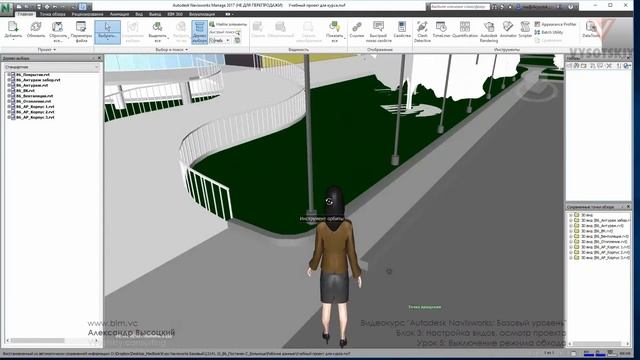This screenshot has height=360, width=640.
Task: Open the Вид (View) ribbon tab
Action: tap(139, 14)
